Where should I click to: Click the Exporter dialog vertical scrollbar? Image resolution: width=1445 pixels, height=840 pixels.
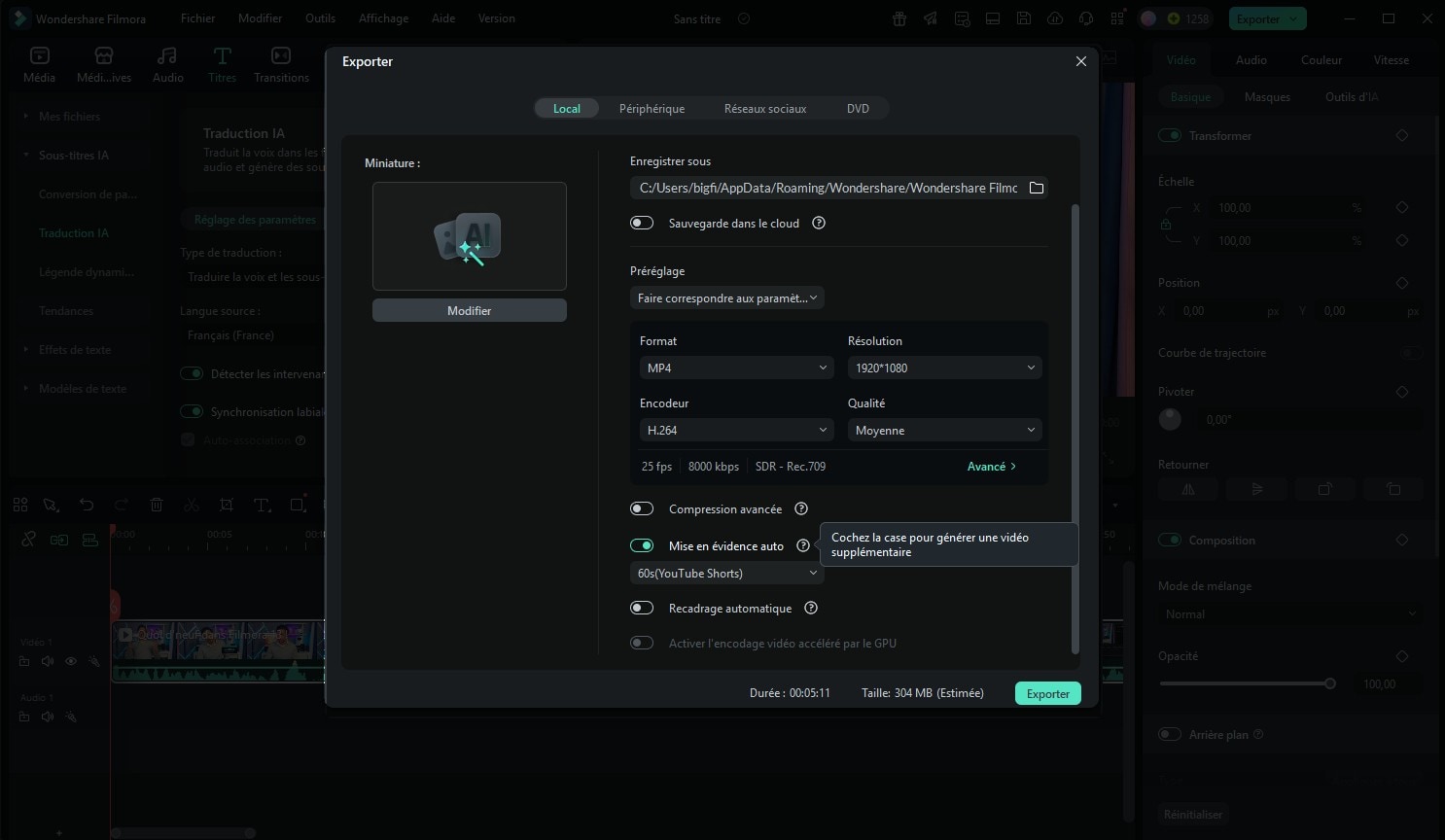point(1075,428)
